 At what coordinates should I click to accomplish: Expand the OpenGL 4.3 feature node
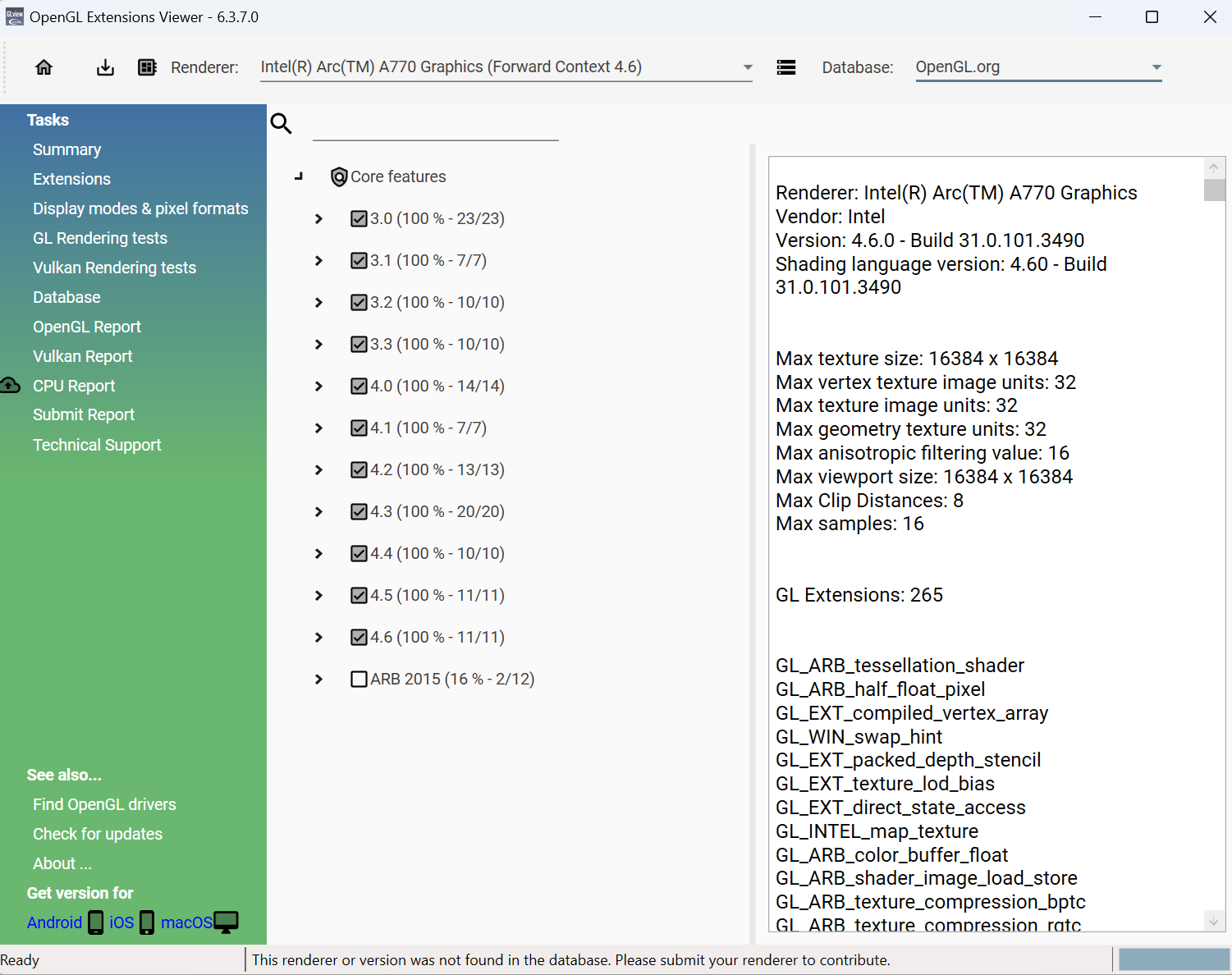[318, 511]
